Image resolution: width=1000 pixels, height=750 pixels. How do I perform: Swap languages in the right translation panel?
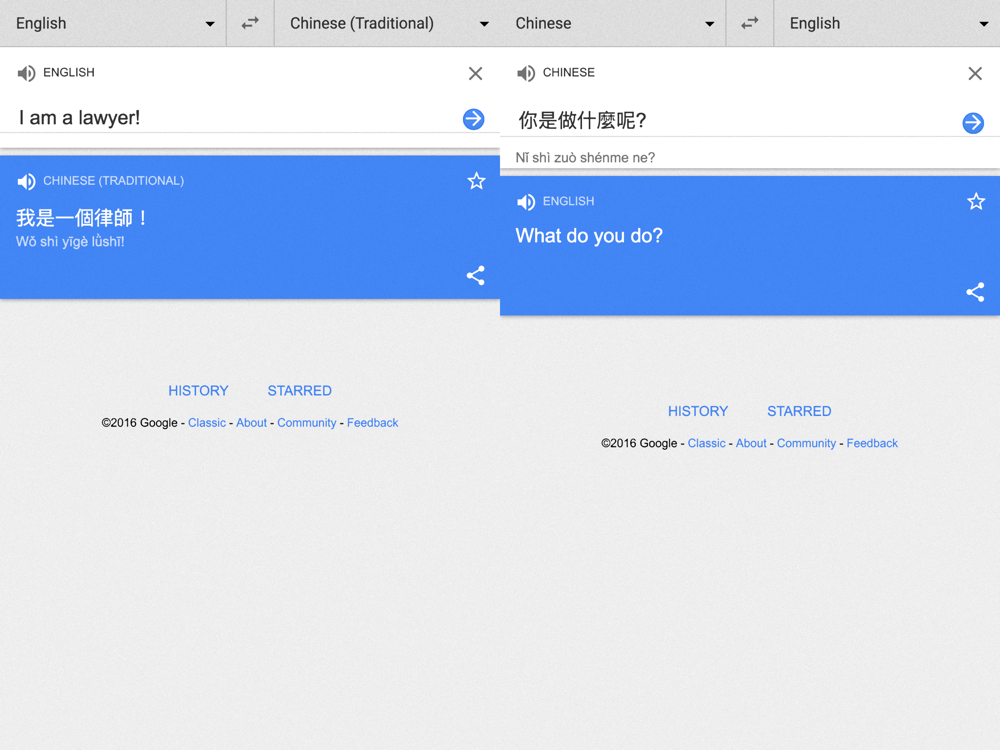(x=749, y=23)
